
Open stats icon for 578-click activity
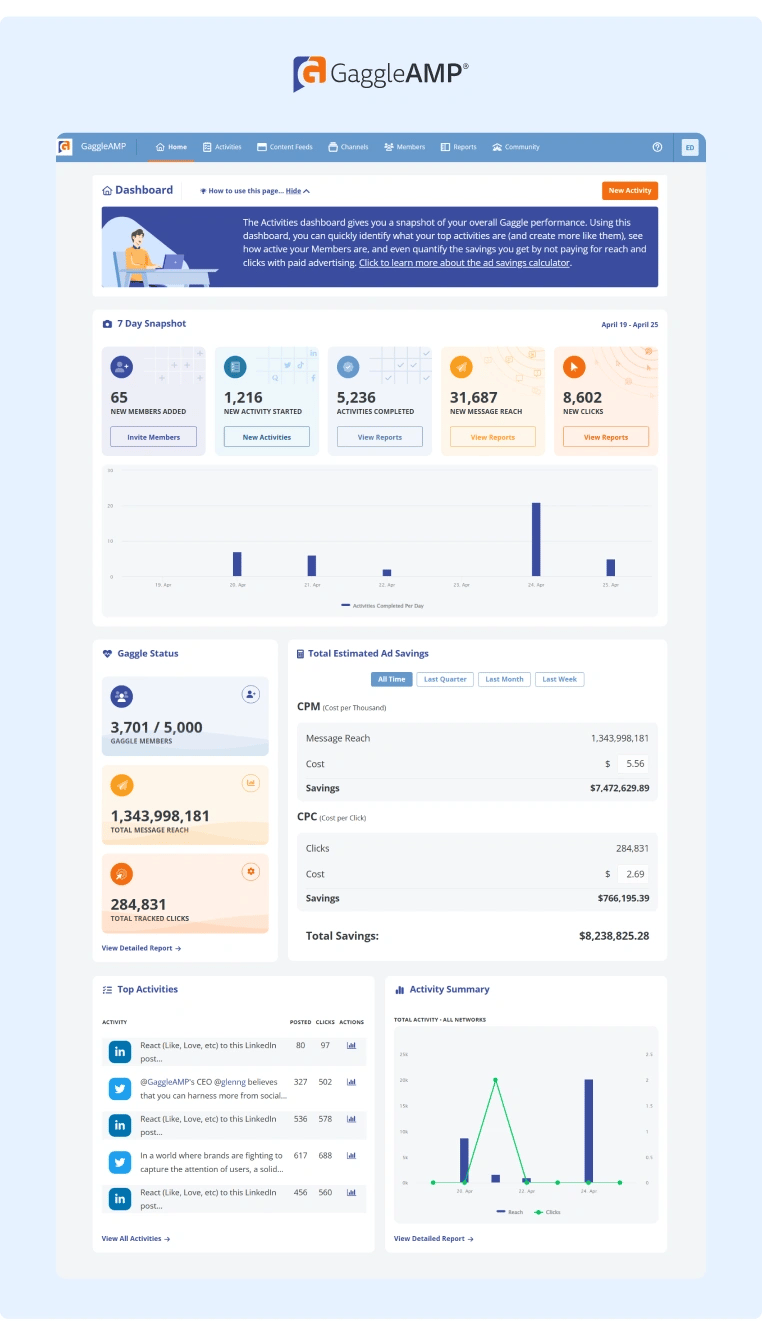[351, 1119]
